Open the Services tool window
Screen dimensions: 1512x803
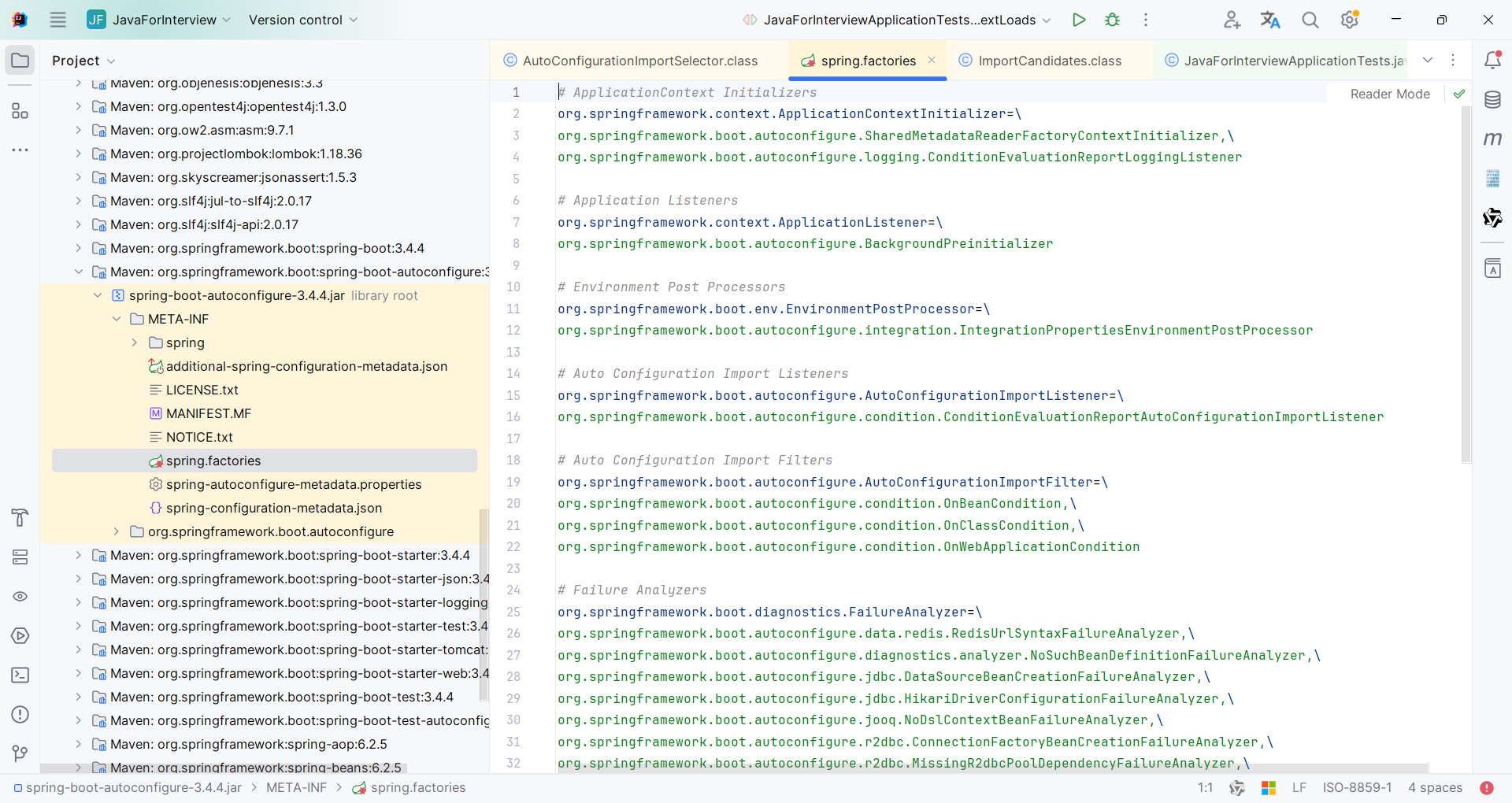click(20, 557)
